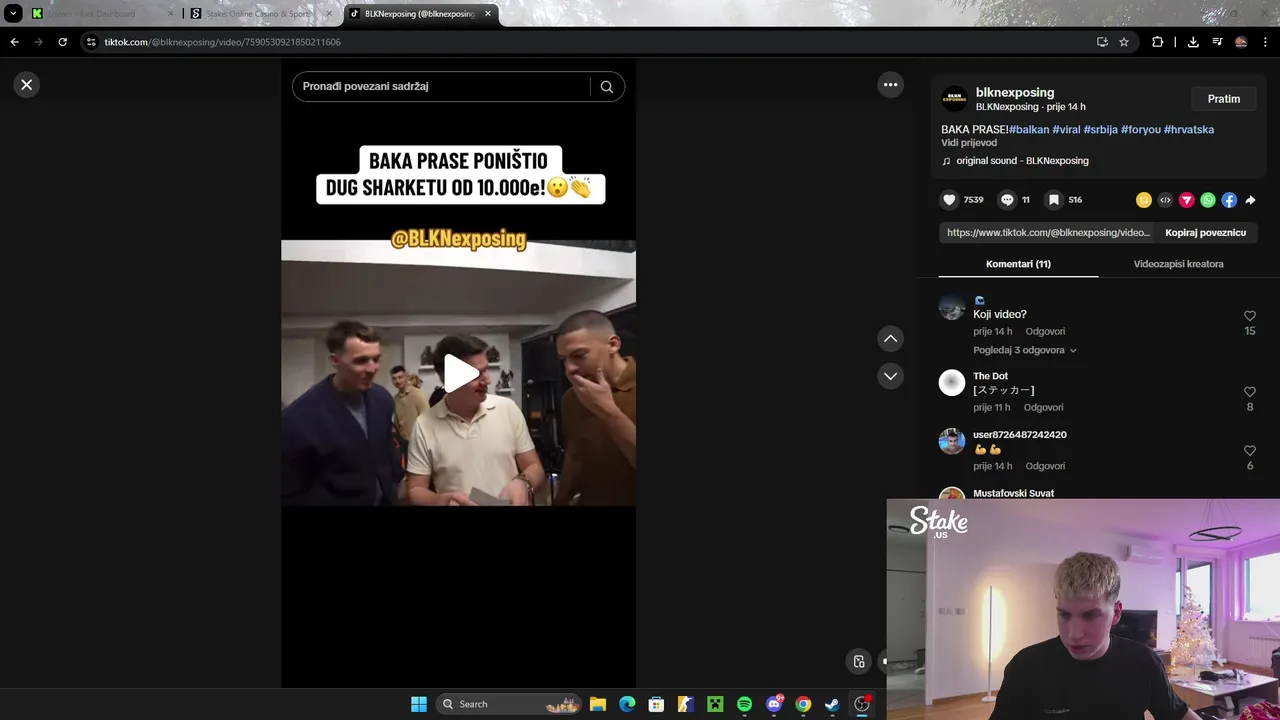Screen dimensions: 1280x720
Task: Click the install app icon in address bar
Action: (x=1102, y=42)
